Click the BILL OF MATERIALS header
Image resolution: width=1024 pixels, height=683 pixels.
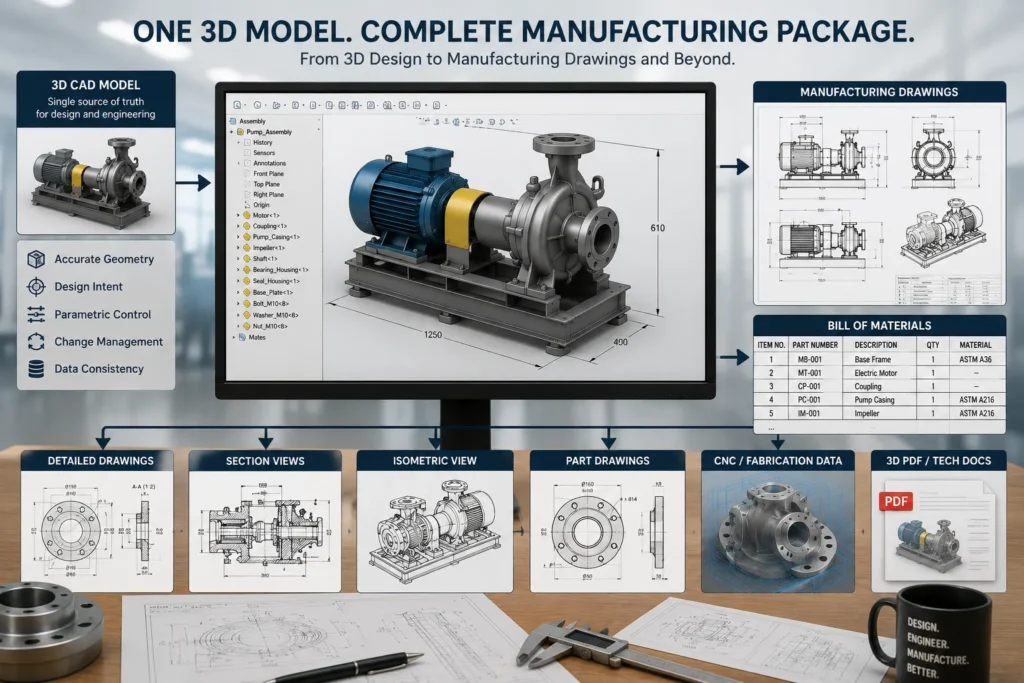pyautogui.click(x=880, y=325)
